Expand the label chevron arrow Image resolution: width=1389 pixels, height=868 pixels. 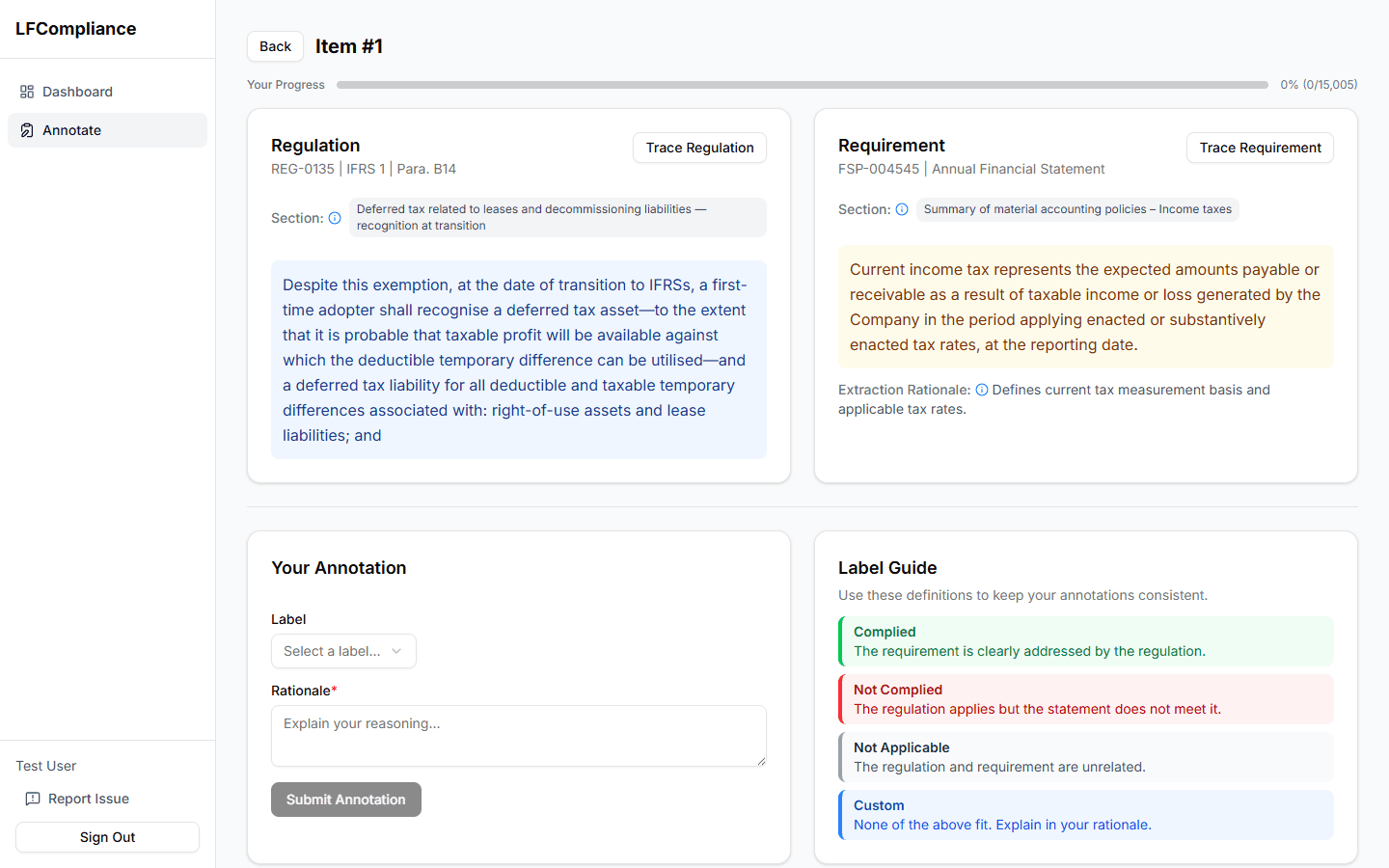pos(396,651)
